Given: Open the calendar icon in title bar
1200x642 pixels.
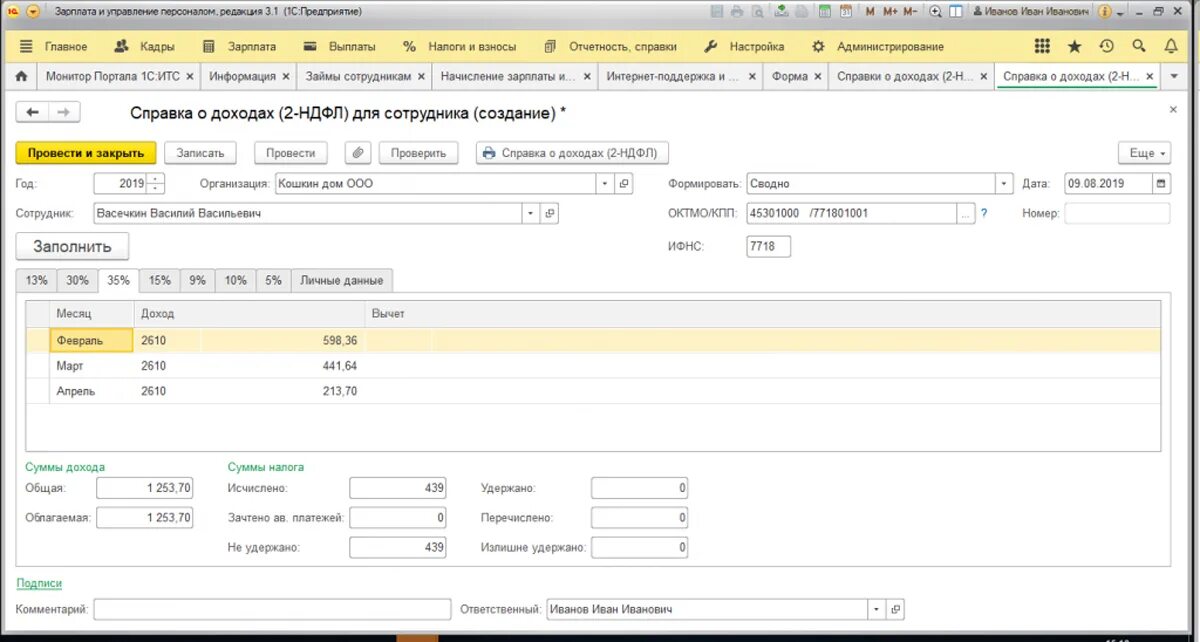Looking at the screenshot, I should pyautogui.click(x=848, y=9).
